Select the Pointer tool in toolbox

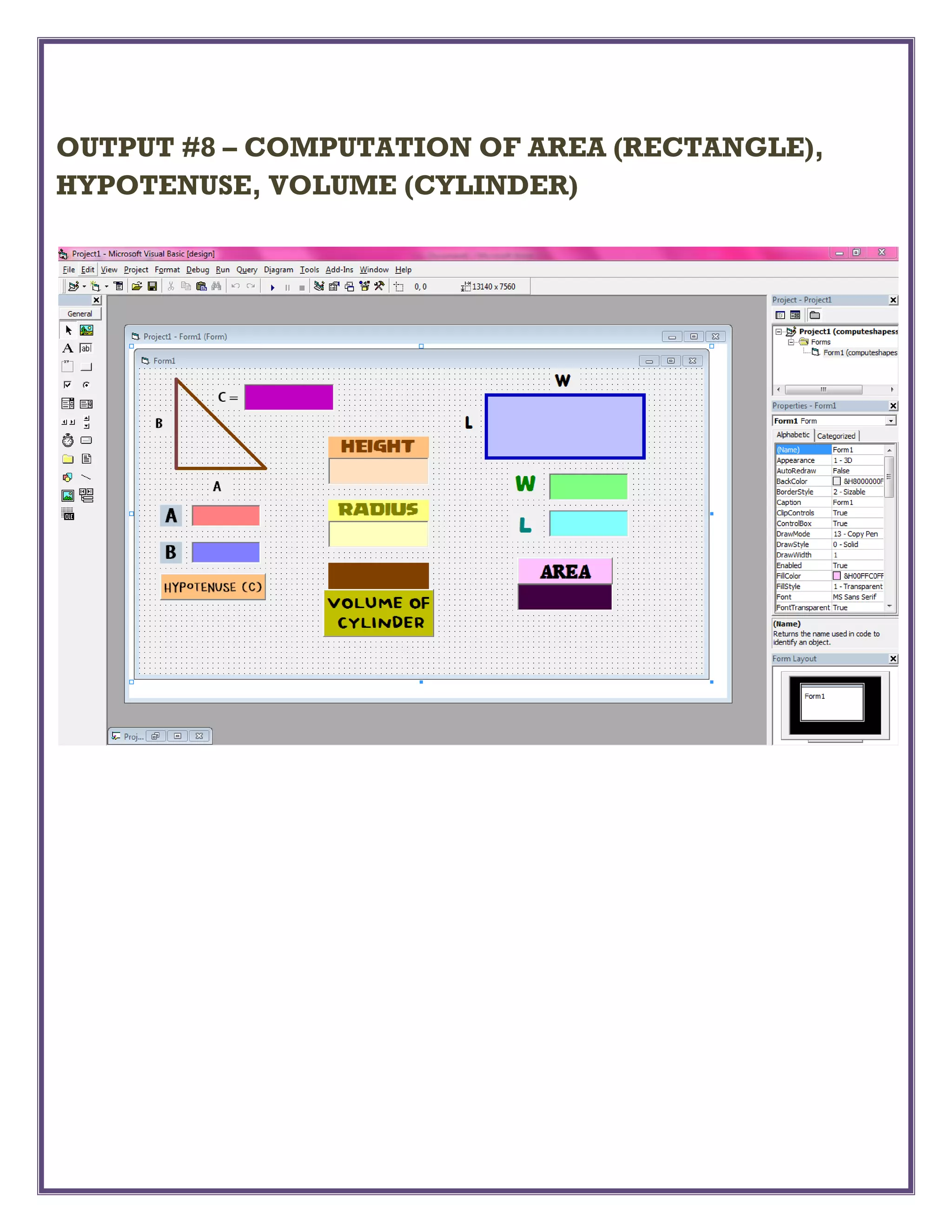click(x=68, y=330)
